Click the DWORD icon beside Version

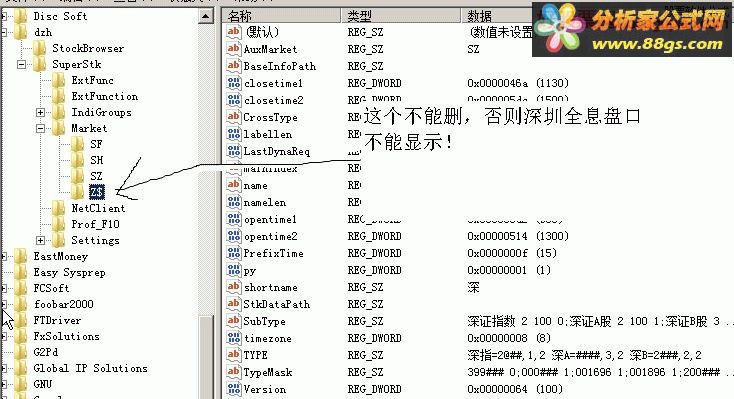(234, 389)
